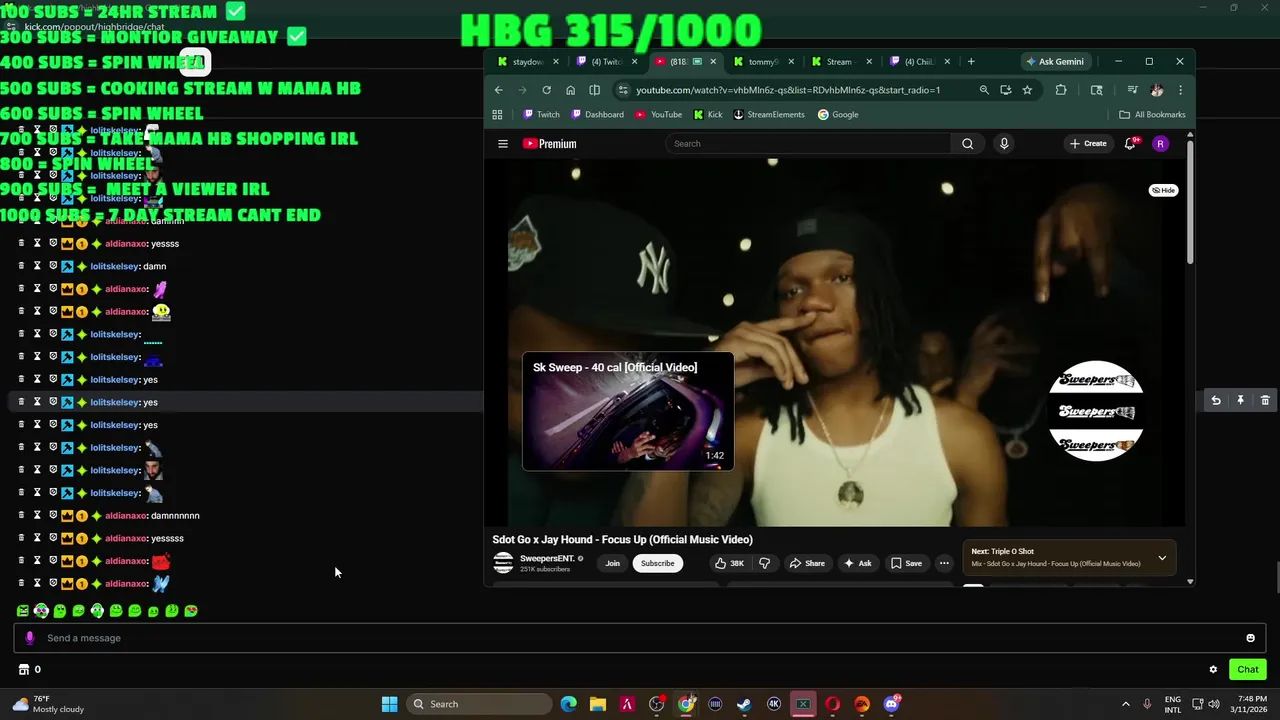Reply to the highlighted lolitskelsey yes message
Viewport: 1280px width, 720px height.
coord(1216,401)
